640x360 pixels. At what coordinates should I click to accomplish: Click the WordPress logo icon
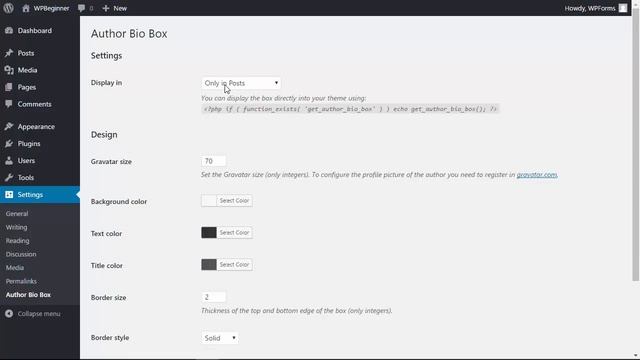coord(9,8)
